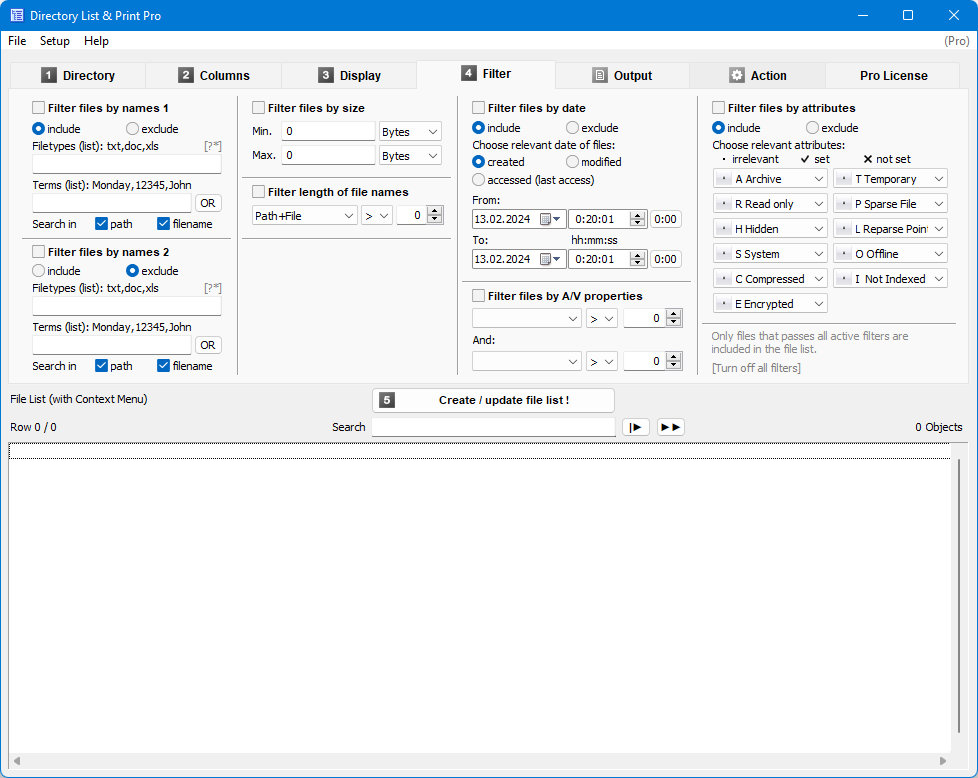Open the C Compressed attribute dropdown

coord(770,279)
